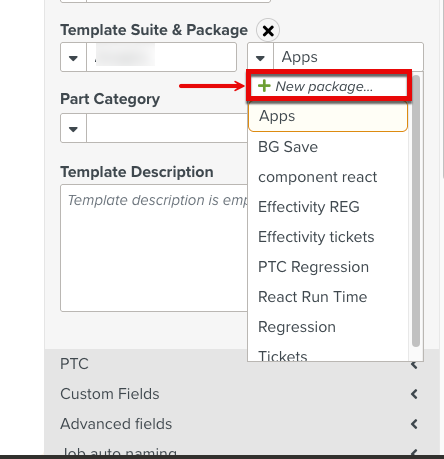The image size is (444, 459).
Task: Select Regression package in the list
Action: 328,327
